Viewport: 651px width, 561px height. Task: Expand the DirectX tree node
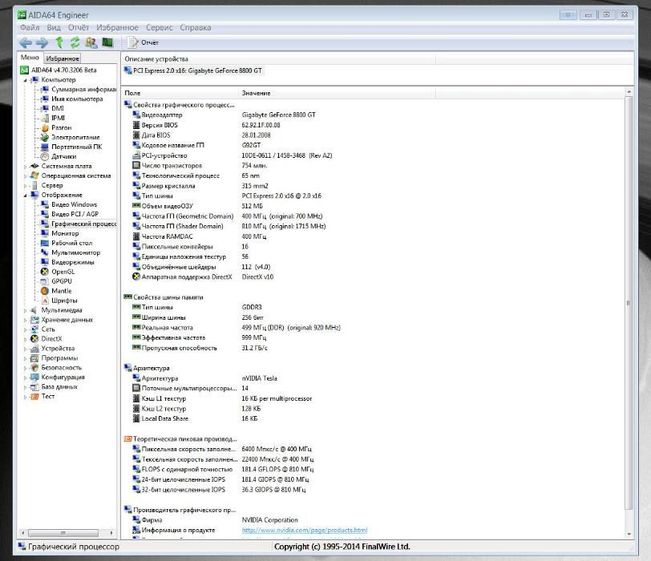[25, 339]
